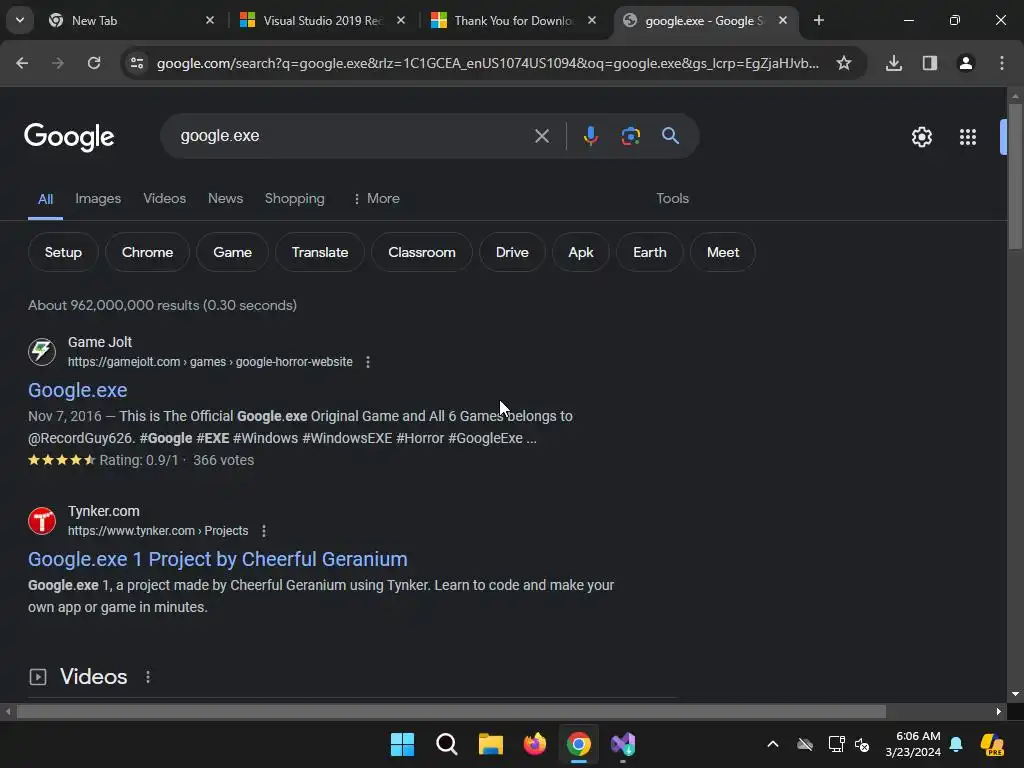Open Tynker result options menu
Screen dimensions: 1024x768
click(264, 531)
